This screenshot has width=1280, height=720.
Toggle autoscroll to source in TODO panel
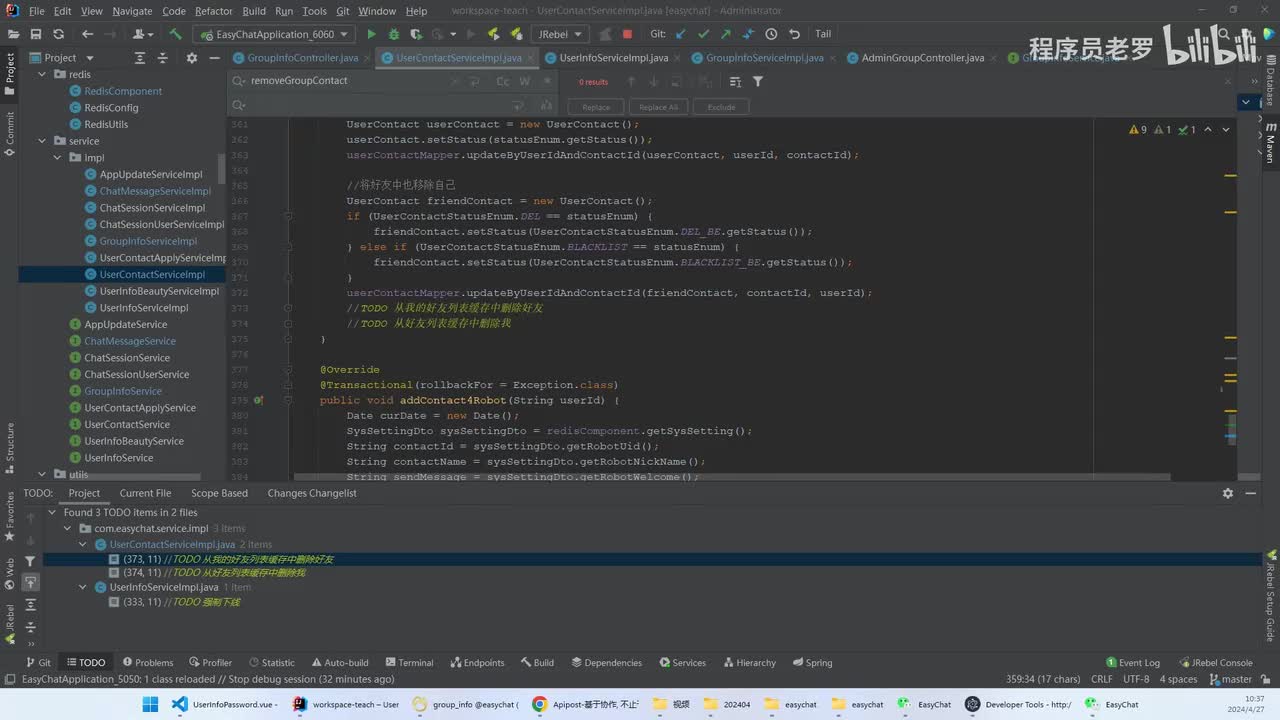(x=30, y=582)
